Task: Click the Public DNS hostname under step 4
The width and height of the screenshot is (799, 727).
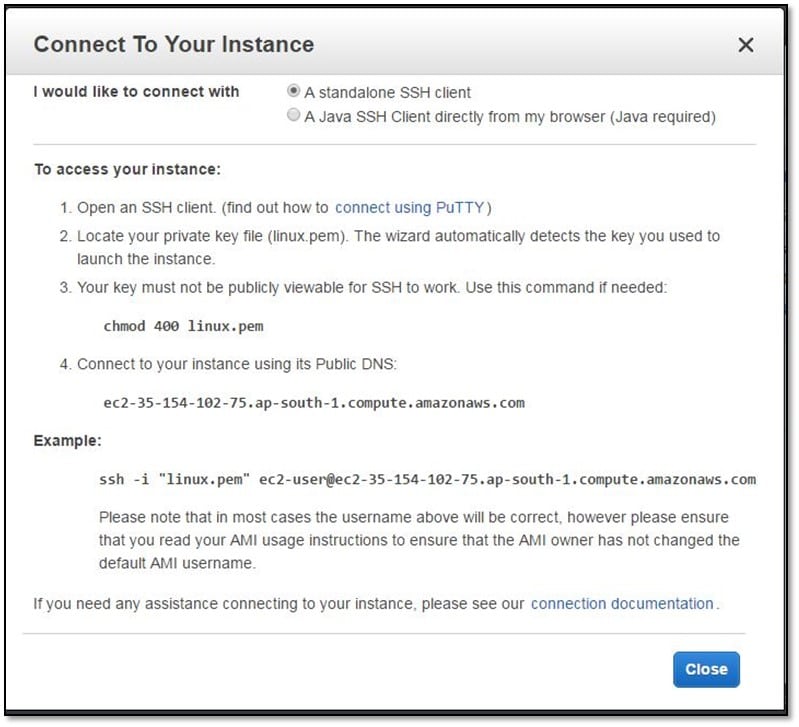Action: click(313, 403)
